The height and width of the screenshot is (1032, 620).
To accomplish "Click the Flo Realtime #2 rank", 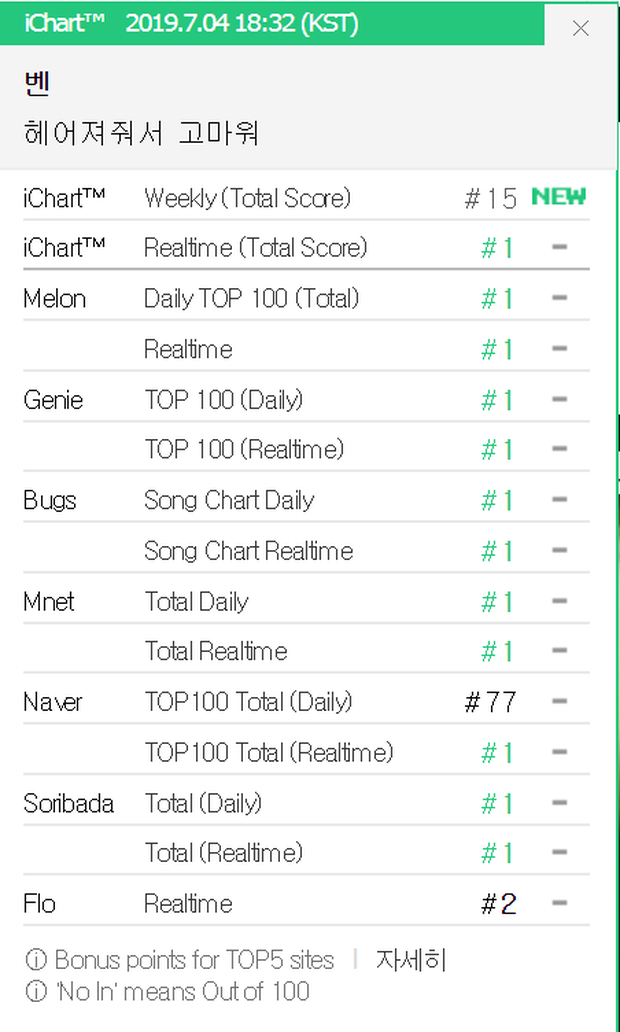I will (498, 904).
